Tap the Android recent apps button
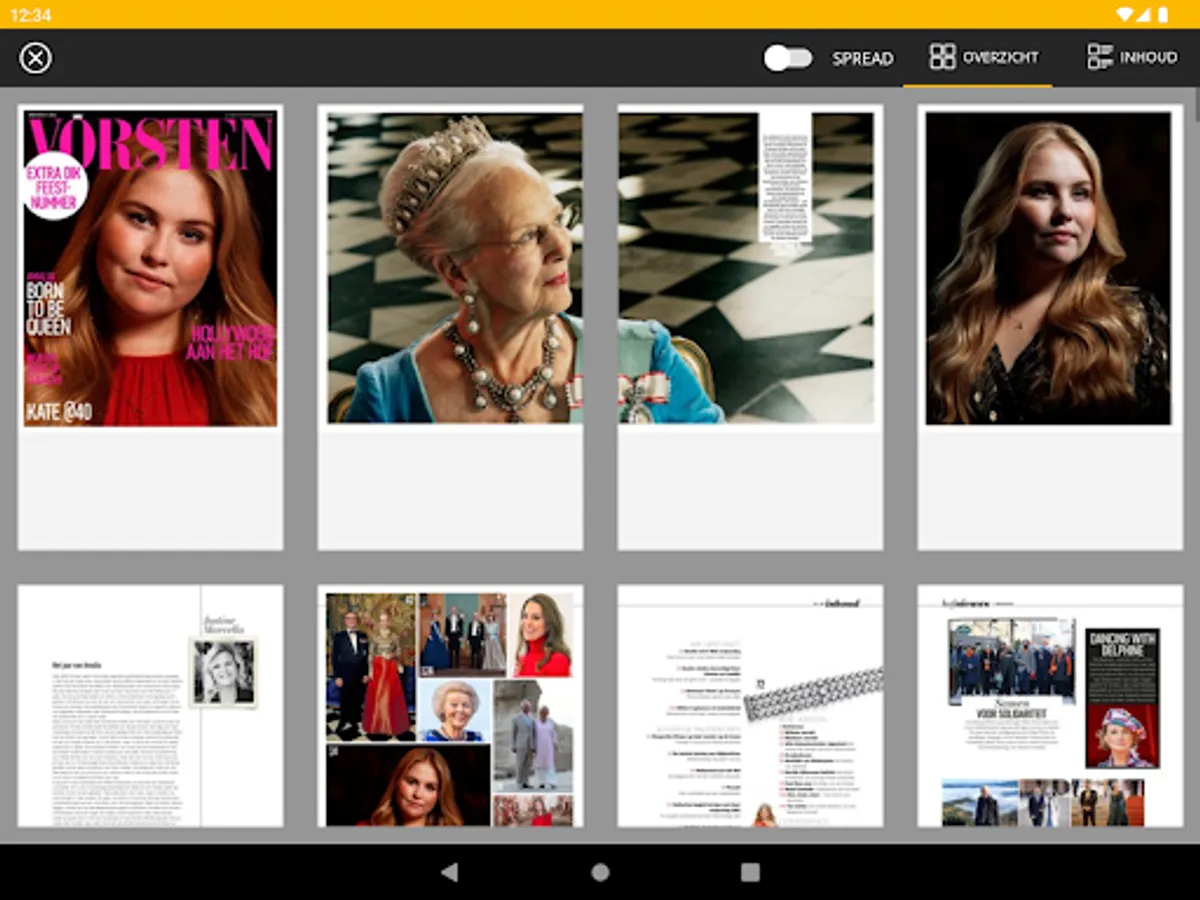Screen dimensions: 1200x900 pos(750,872)
